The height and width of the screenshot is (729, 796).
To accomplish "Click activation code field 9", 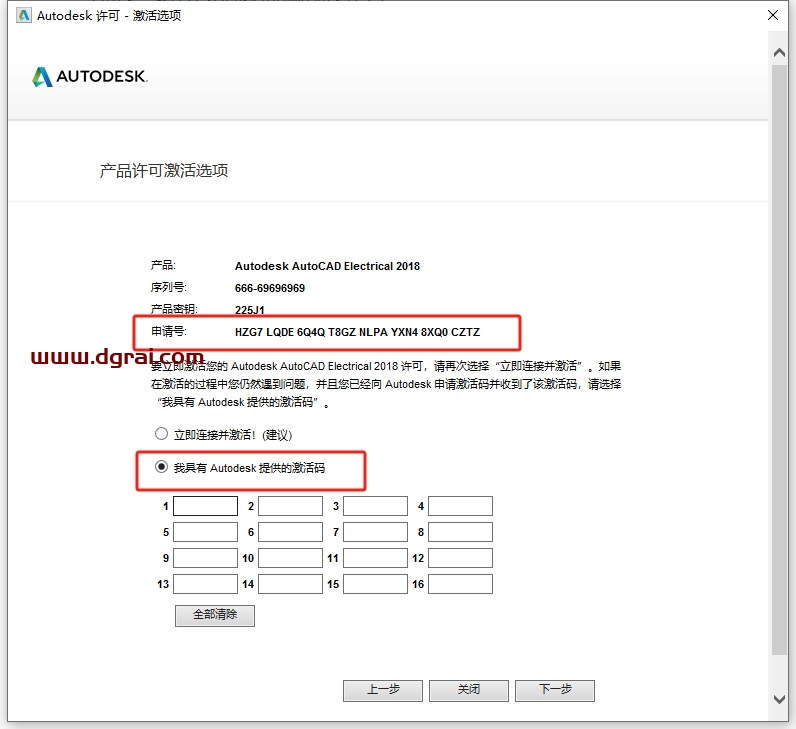I will coord(206,558).
